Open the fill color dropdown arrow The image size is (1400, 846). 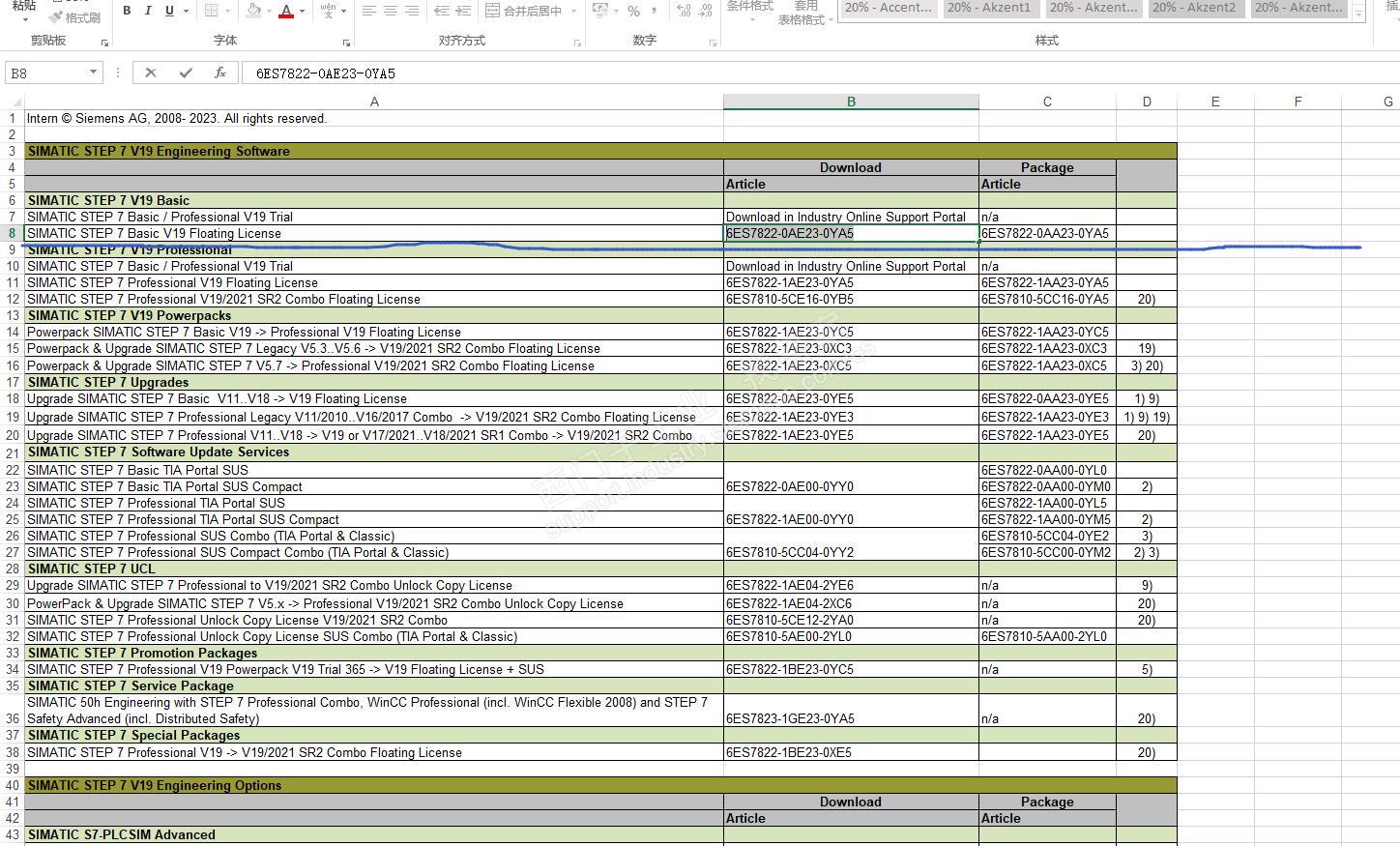pos(270,11)
